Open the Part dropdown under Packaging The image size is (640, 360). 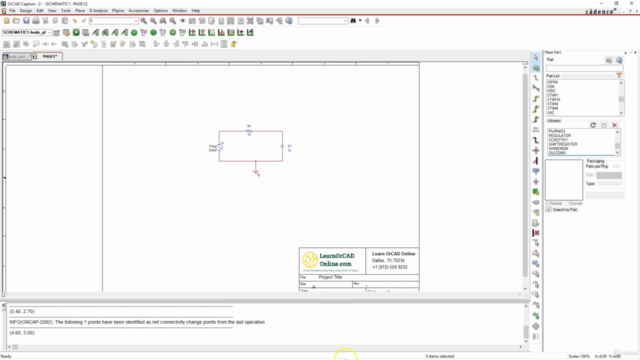tap(609, 175)
